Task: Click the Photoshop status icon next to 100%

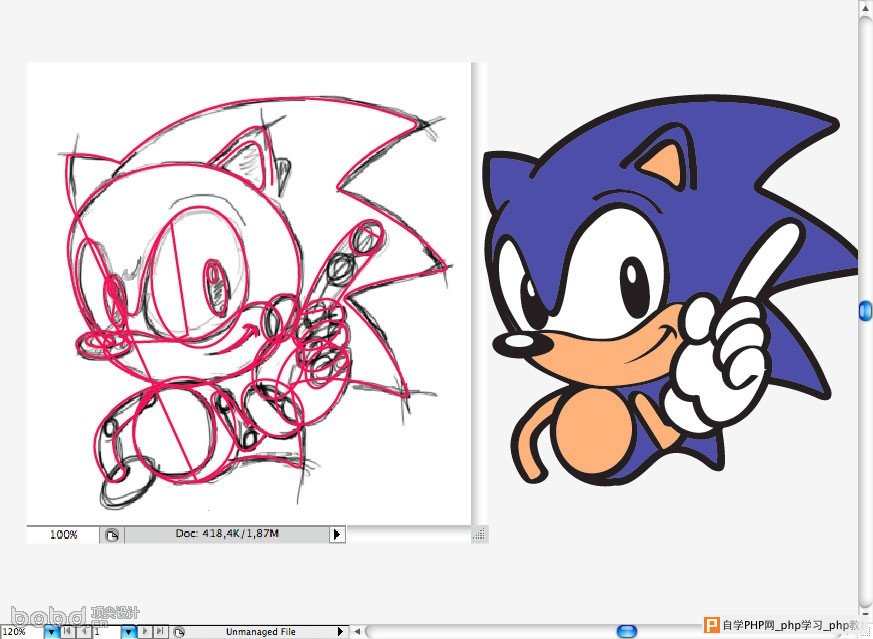Action: [112, 535]
